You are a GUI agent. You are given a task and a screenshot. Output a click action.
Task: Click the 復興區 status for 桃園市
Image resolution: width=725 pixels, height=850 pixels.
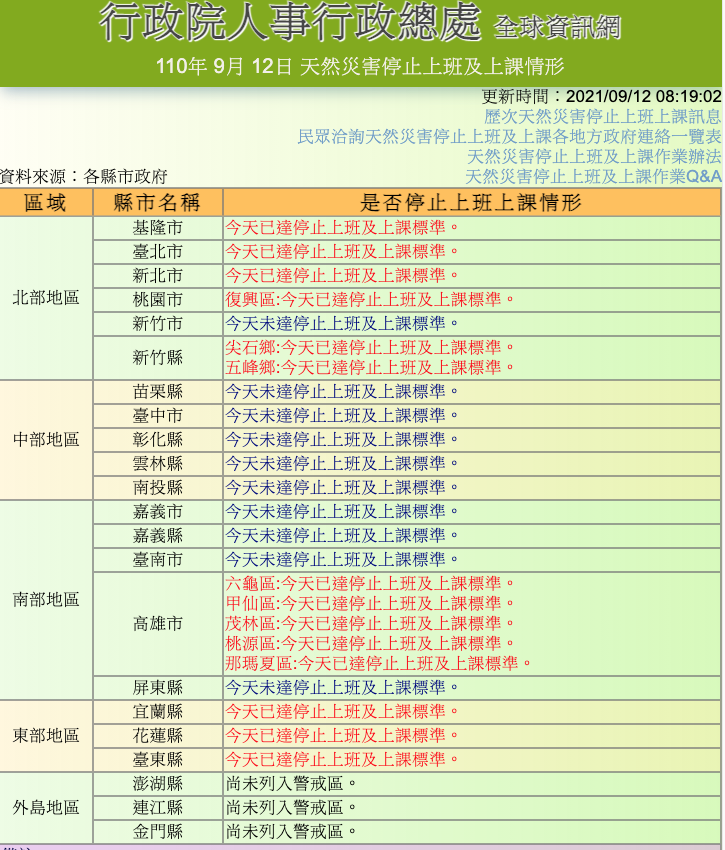370,299
